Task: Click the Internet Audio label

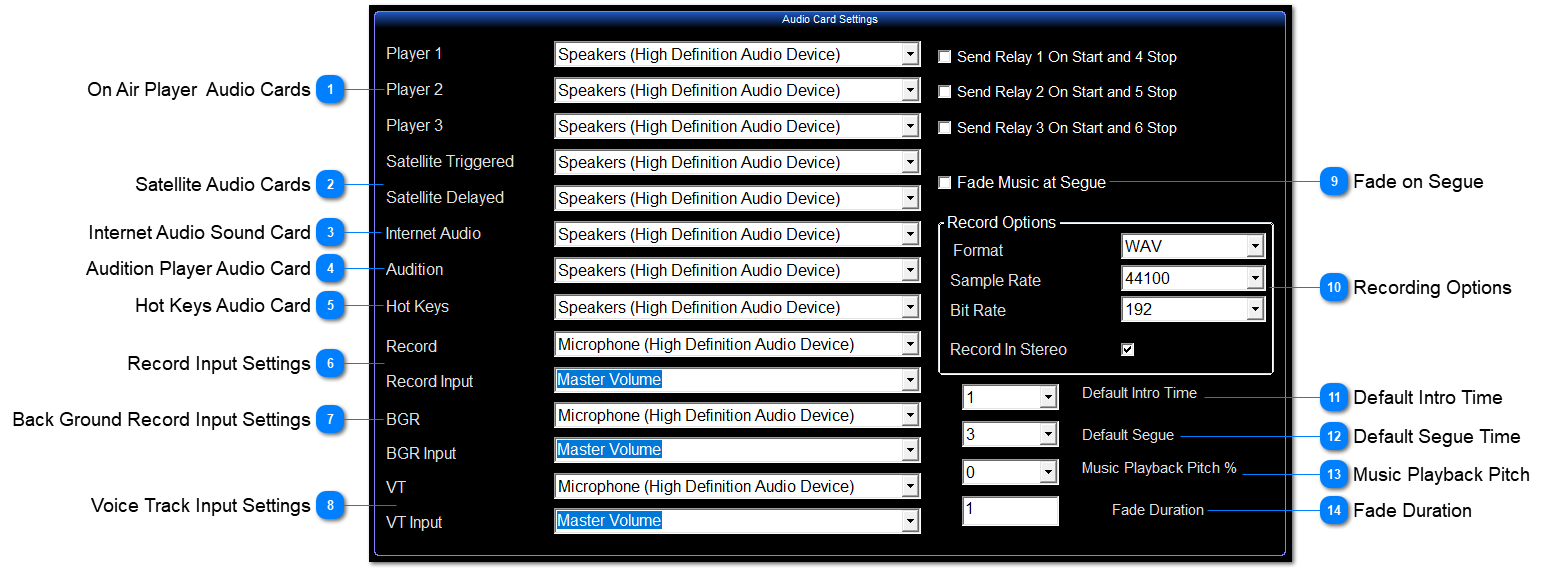Action: pos(433,234)
